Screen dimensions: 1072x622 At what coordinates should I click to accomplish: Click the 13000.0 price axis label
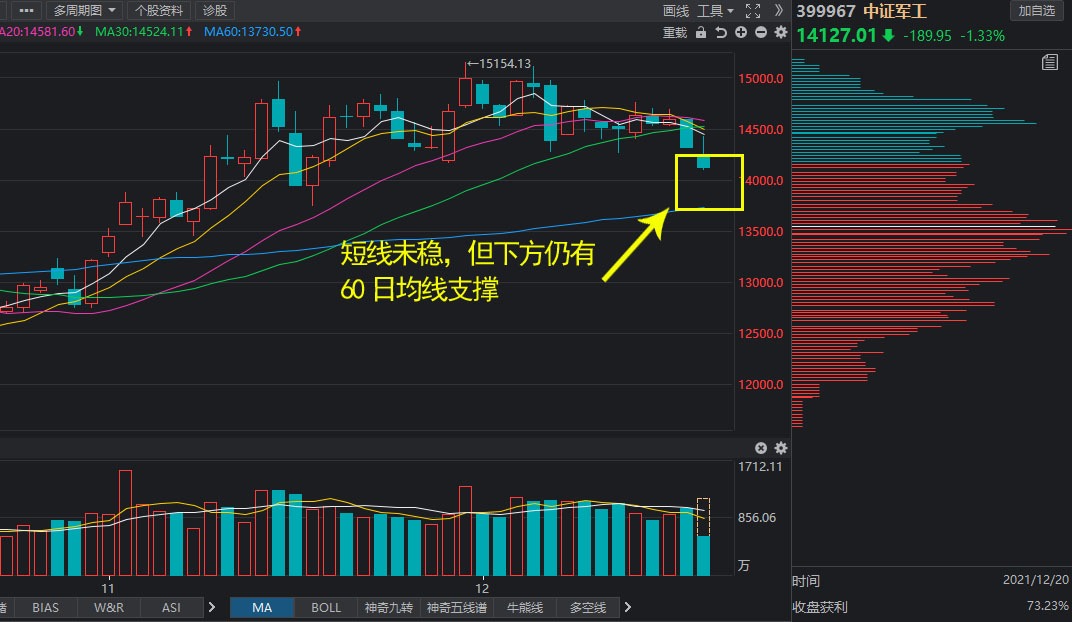[x=761, y=282]
